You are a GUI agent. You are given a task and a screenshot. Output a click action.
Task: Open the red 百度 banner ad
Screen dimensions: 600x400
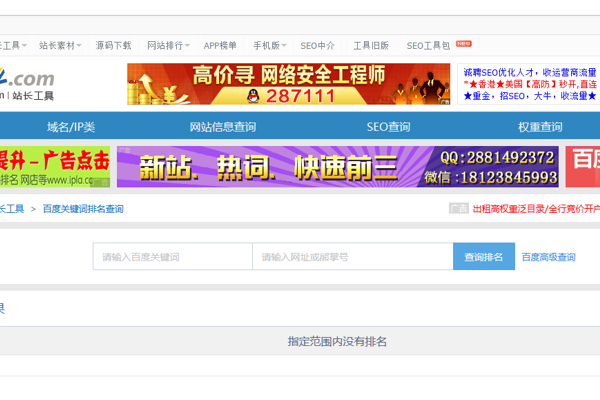coord(583,167)
